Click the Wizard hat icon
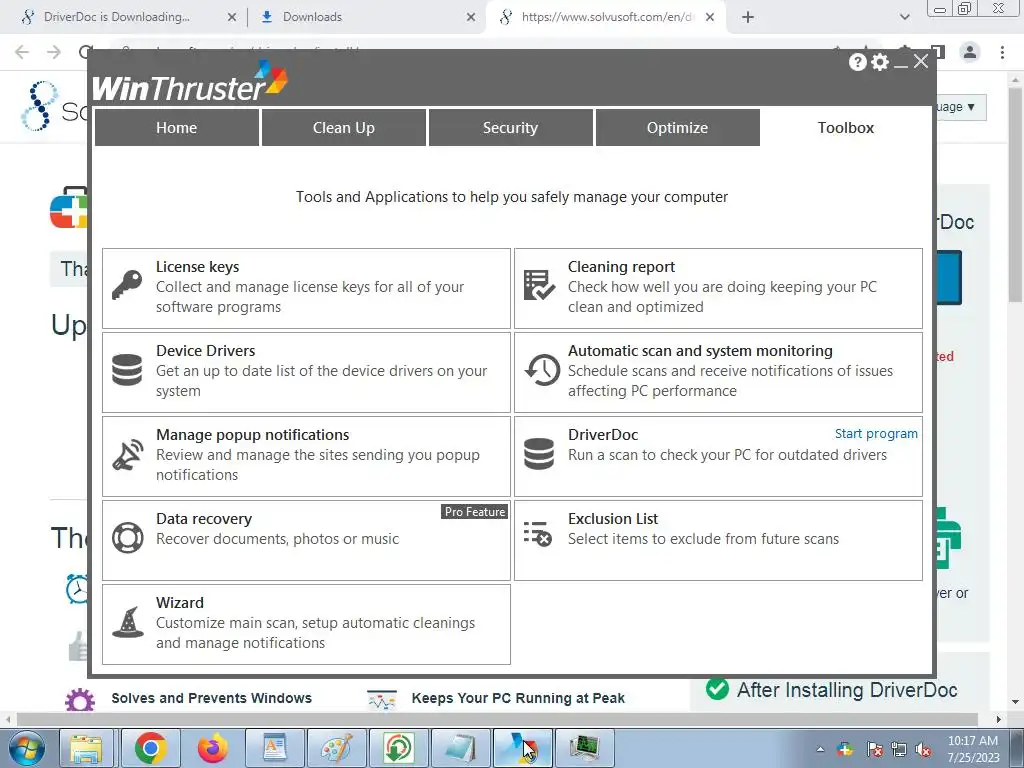 tap(128, 622)
